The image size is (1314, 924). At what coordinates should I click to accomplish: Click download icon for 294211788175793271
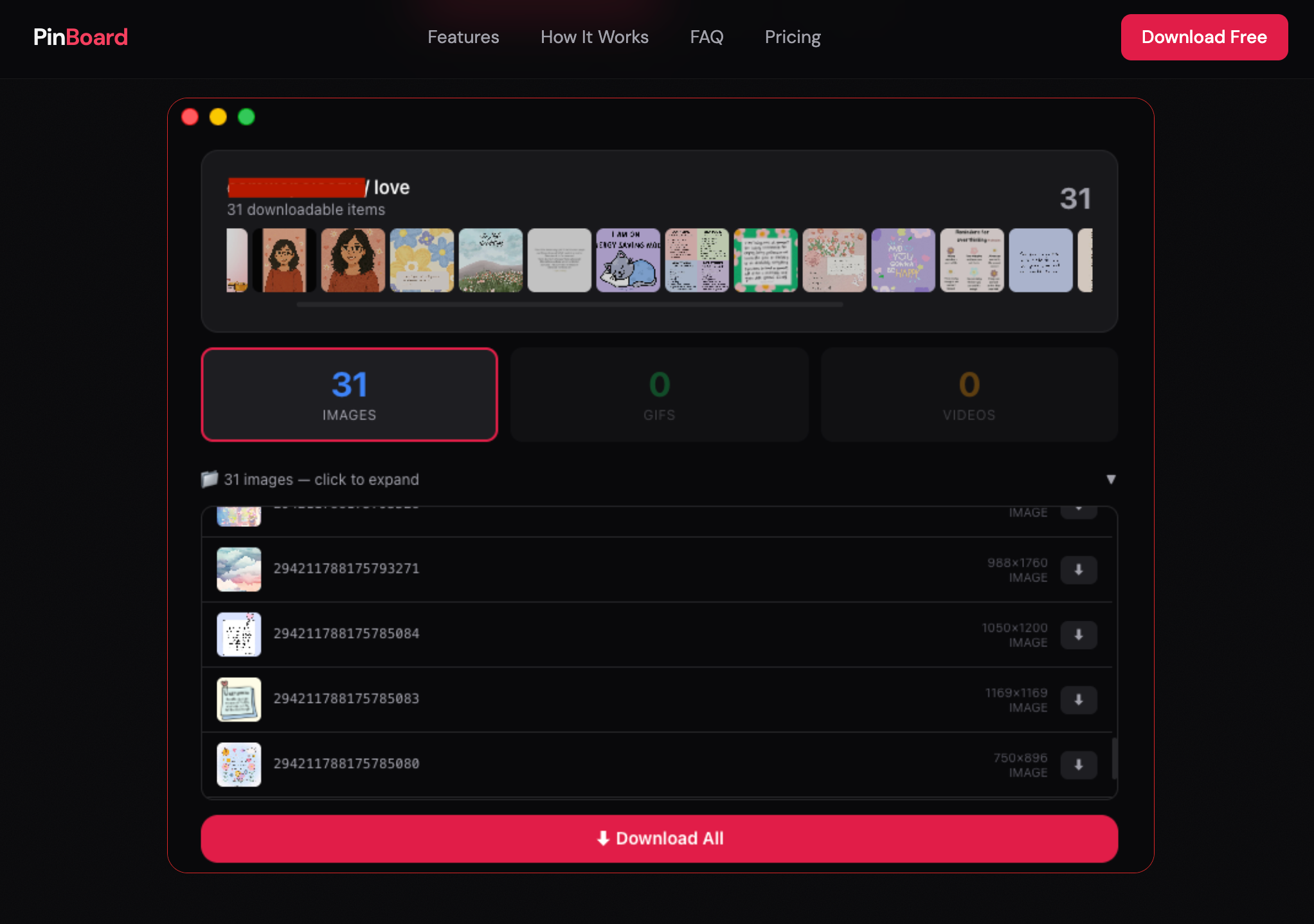point(1078,570)
